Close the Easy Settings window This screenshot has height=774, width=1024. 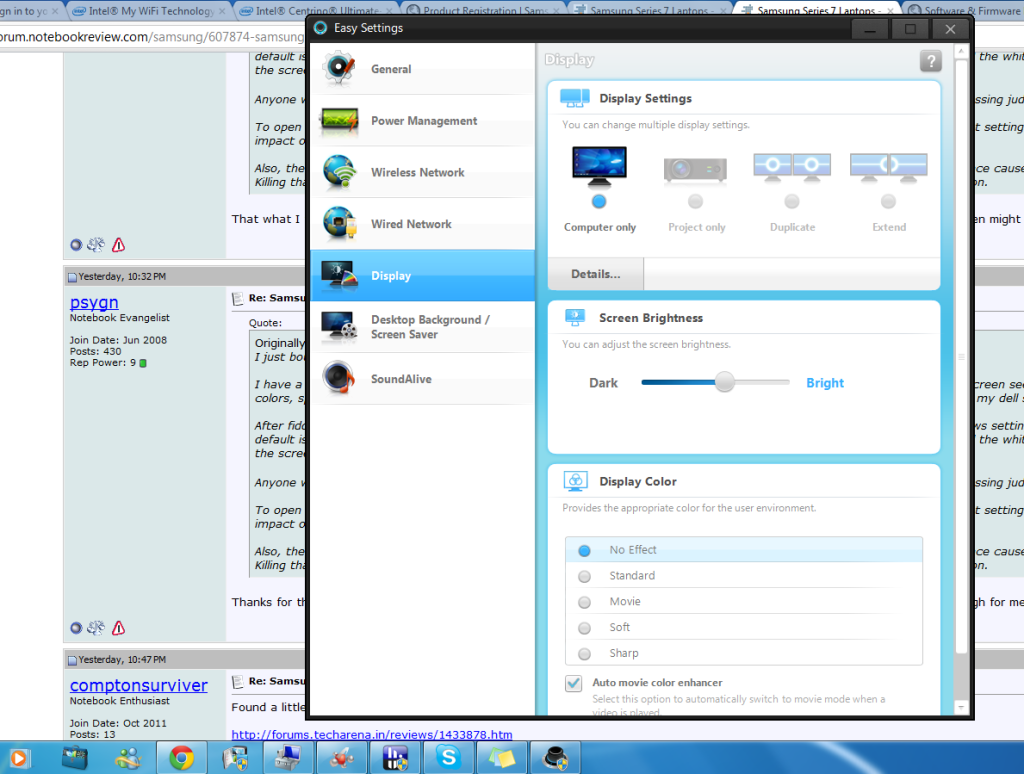coord(950,29)
